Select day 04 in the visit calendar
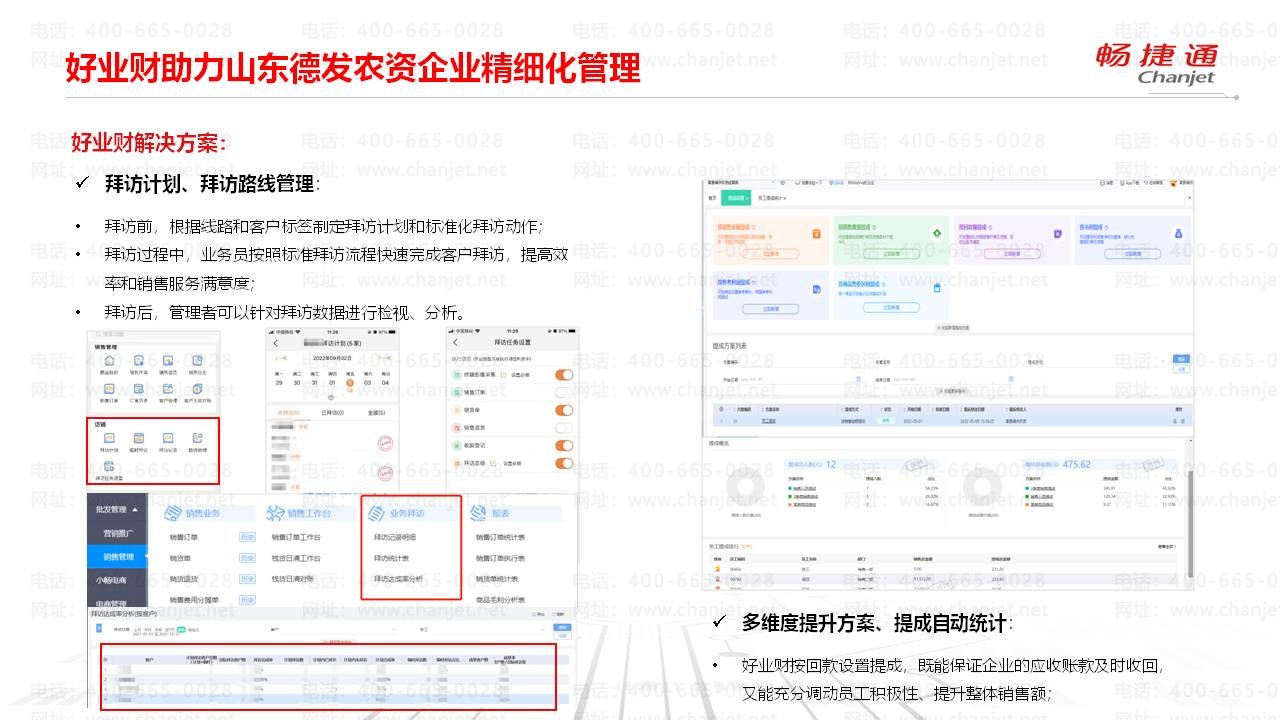This screenshot has height=720, width=1280. [x=386, y=382]
